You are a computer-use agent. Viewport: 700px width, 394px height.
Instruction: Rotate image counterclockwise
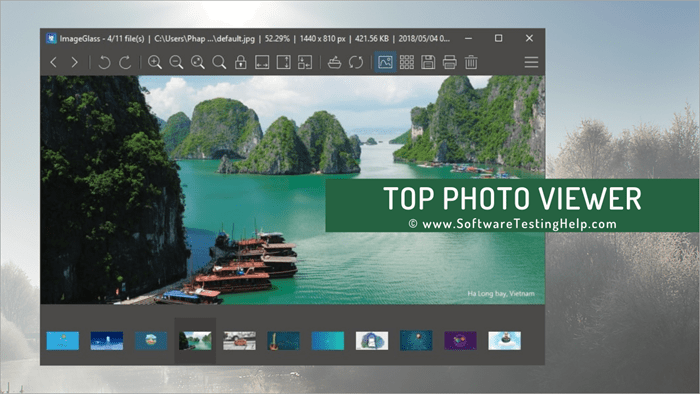[x=104, y=62]
